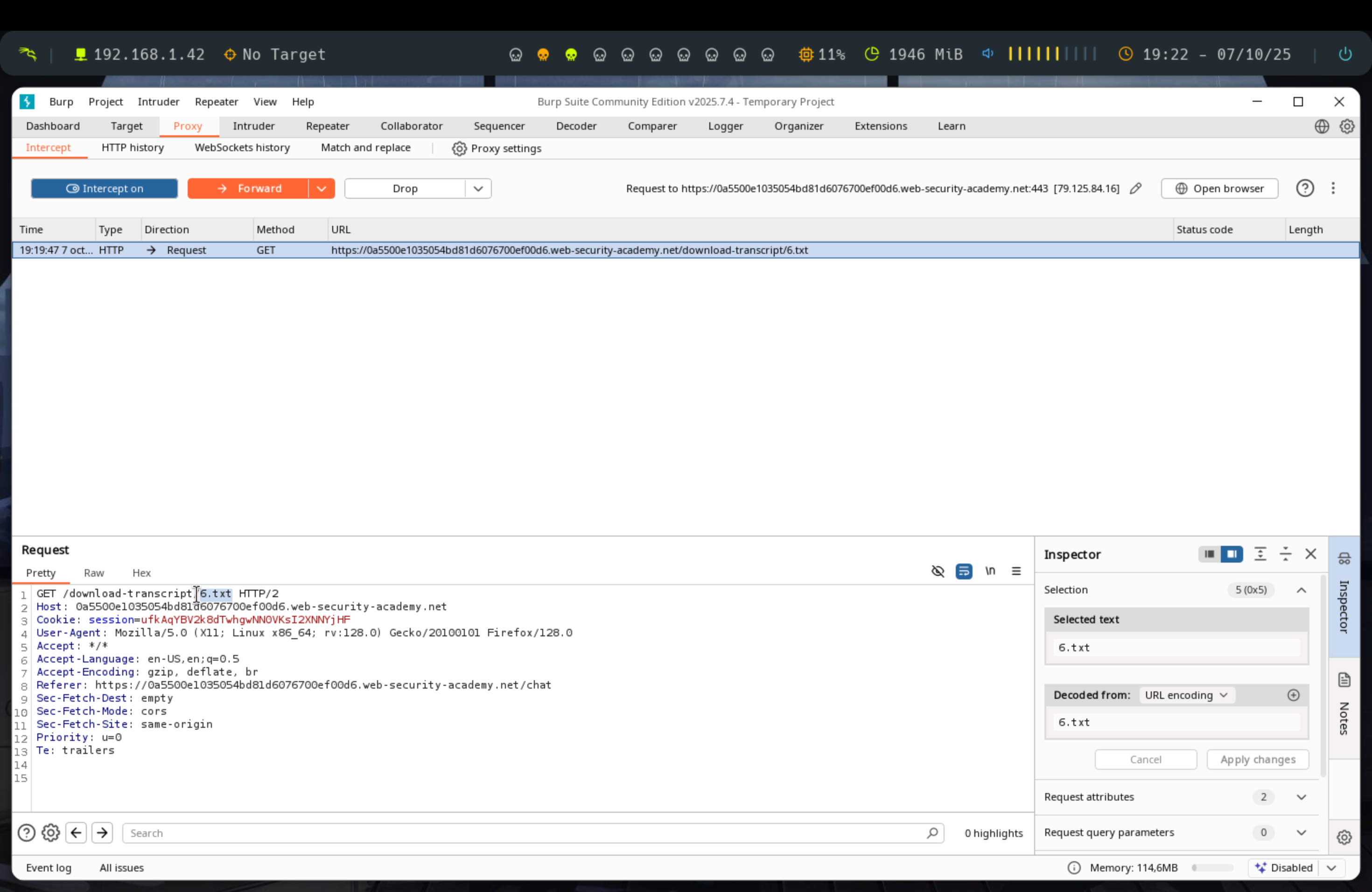Go to previous search match arrow

[76, 833]
